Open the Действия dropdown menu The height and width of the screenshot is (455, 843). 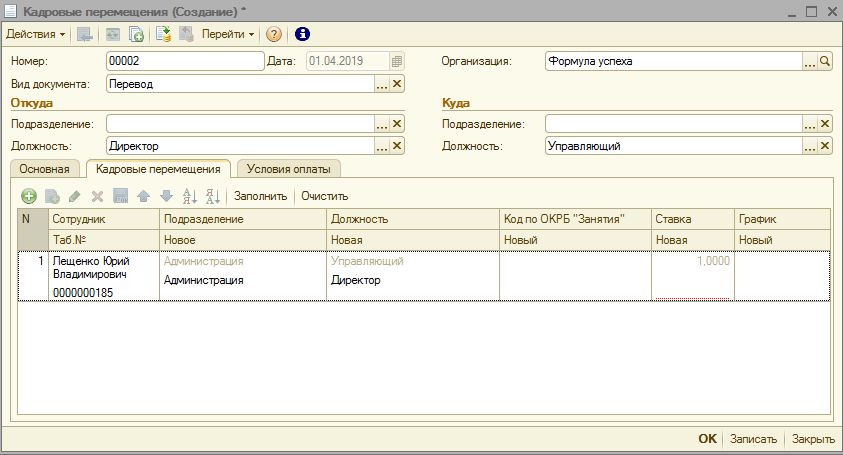[36, 34]
